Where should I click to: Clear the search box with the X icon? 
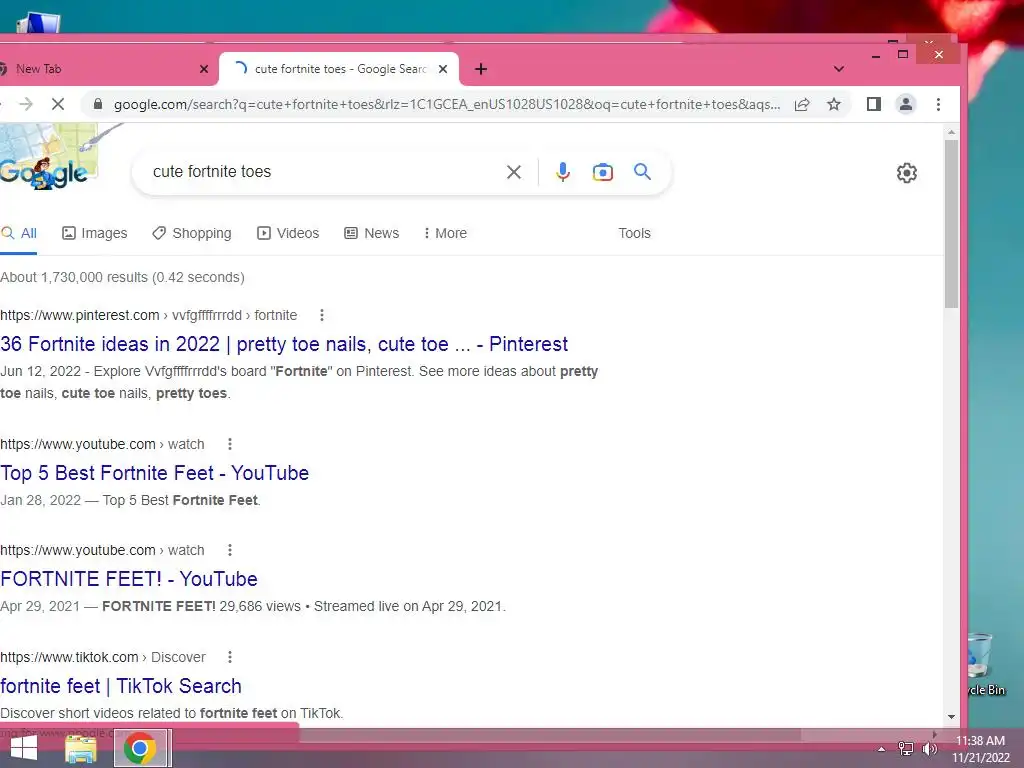click(514, 172)
